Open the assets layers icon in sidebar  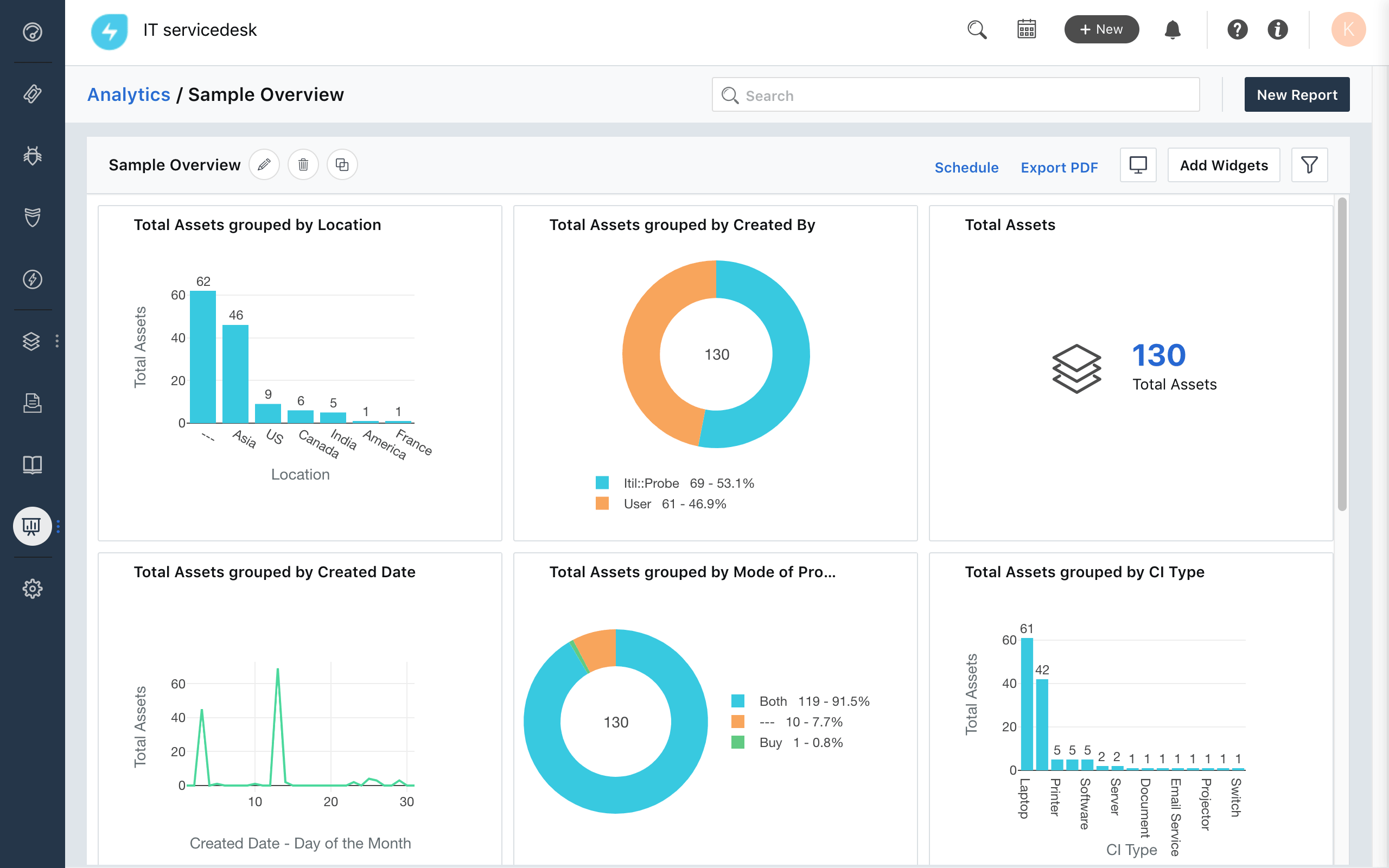(31, 341)
